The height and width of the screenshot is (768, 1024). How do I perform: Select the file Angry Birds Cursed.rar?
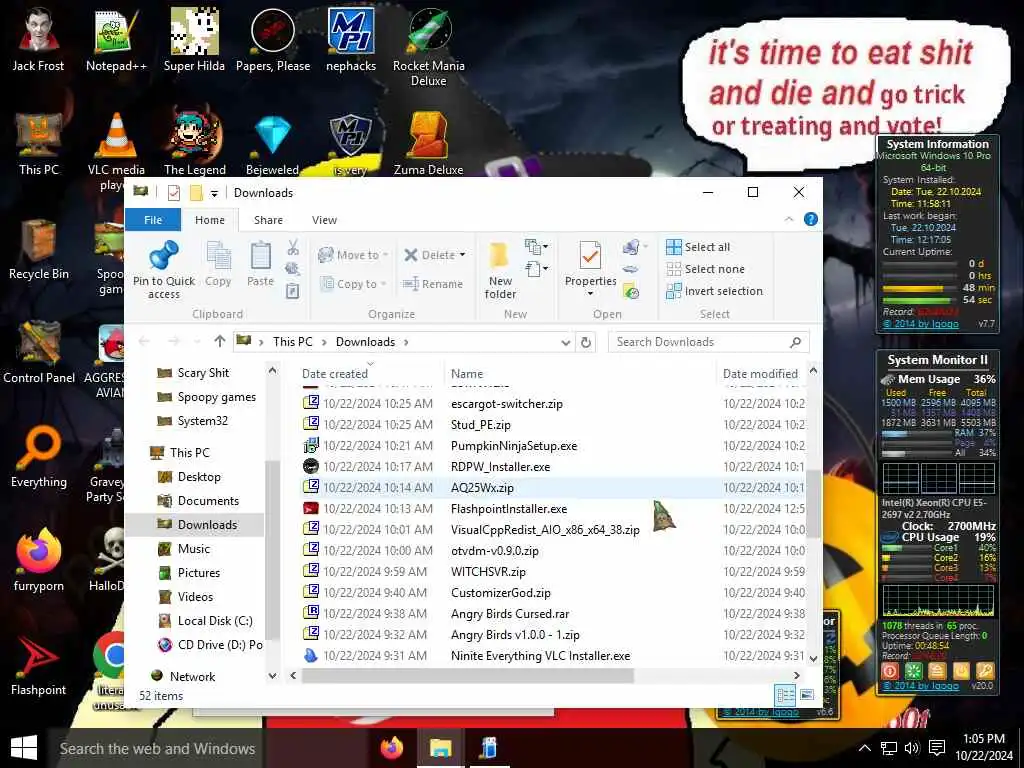[x=510, y=614]
